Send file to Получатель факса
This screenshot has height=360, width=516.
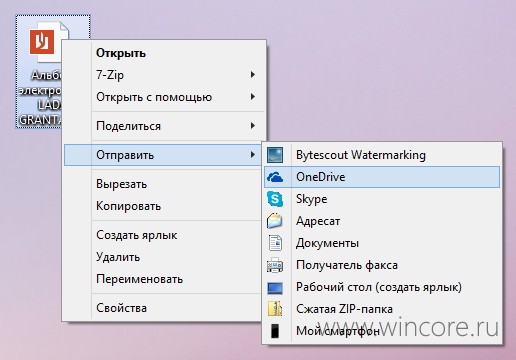pos(382,265)
